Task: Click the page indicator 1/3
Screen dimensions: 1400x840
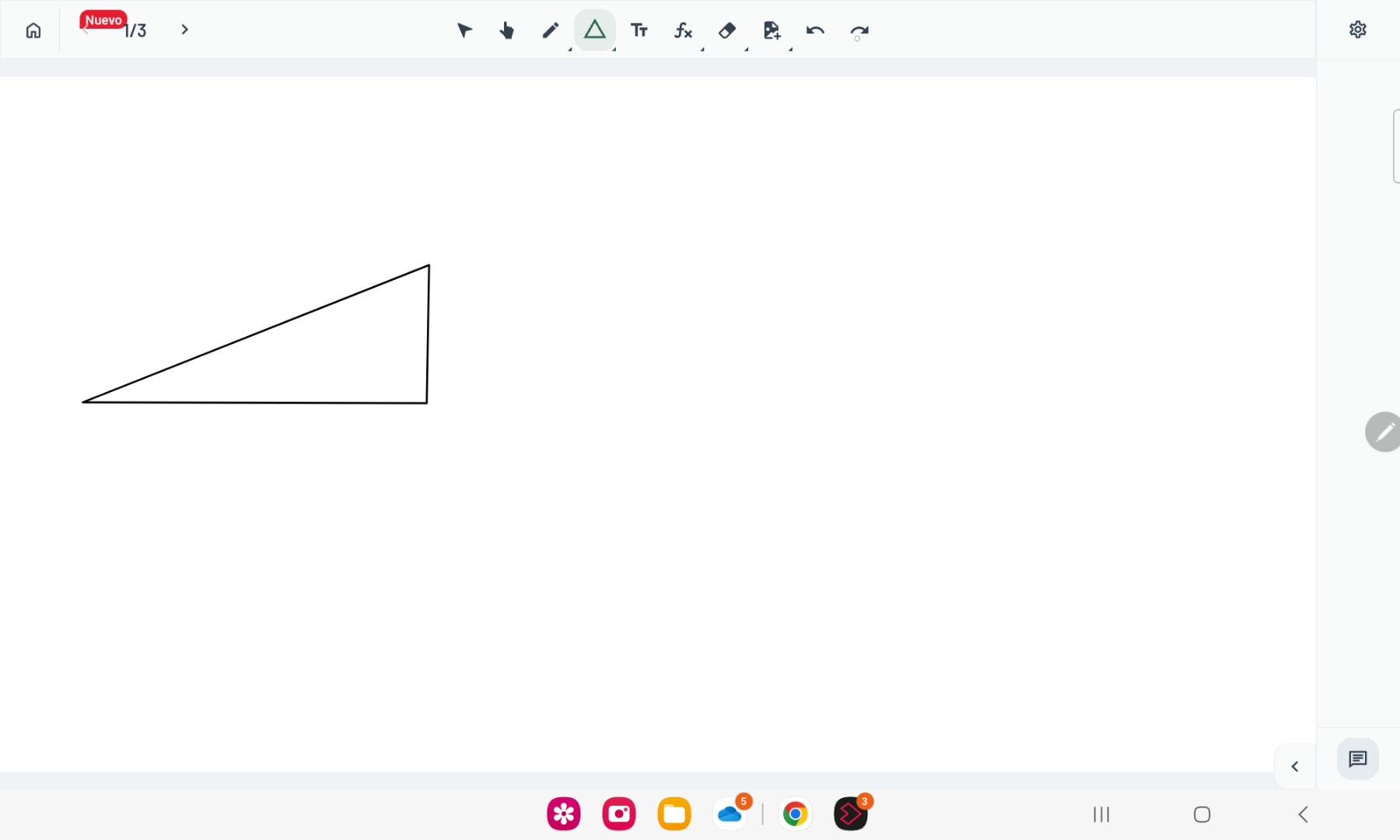Action: point(135,30)
